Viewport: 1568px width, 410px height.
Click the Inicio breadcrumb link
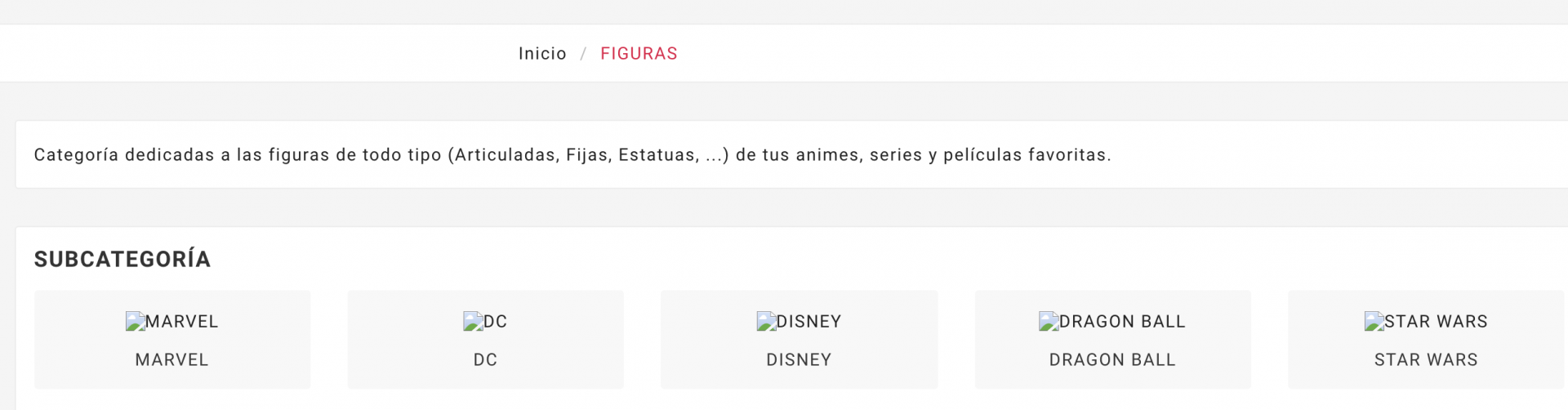[542, 54]
